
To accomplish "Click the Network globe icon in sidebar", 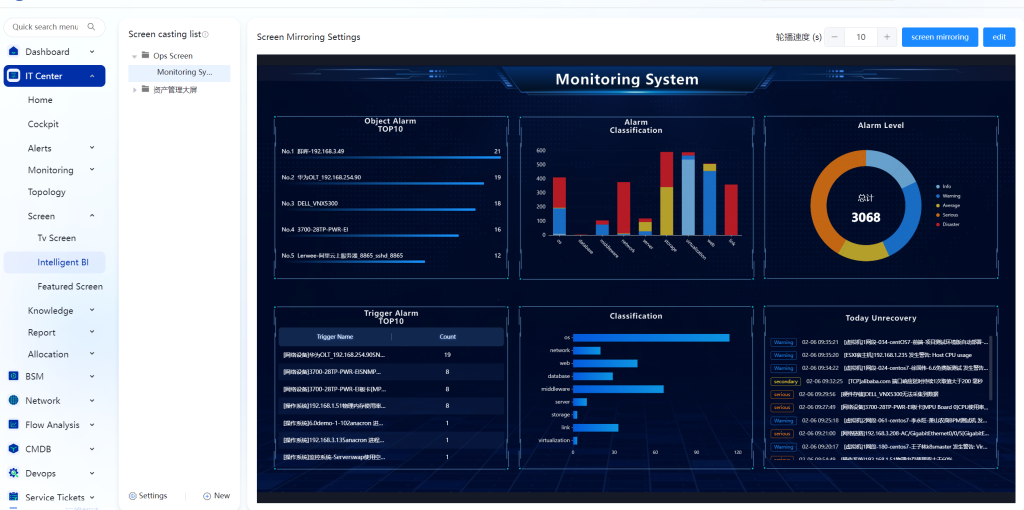I will coord(13,400).
